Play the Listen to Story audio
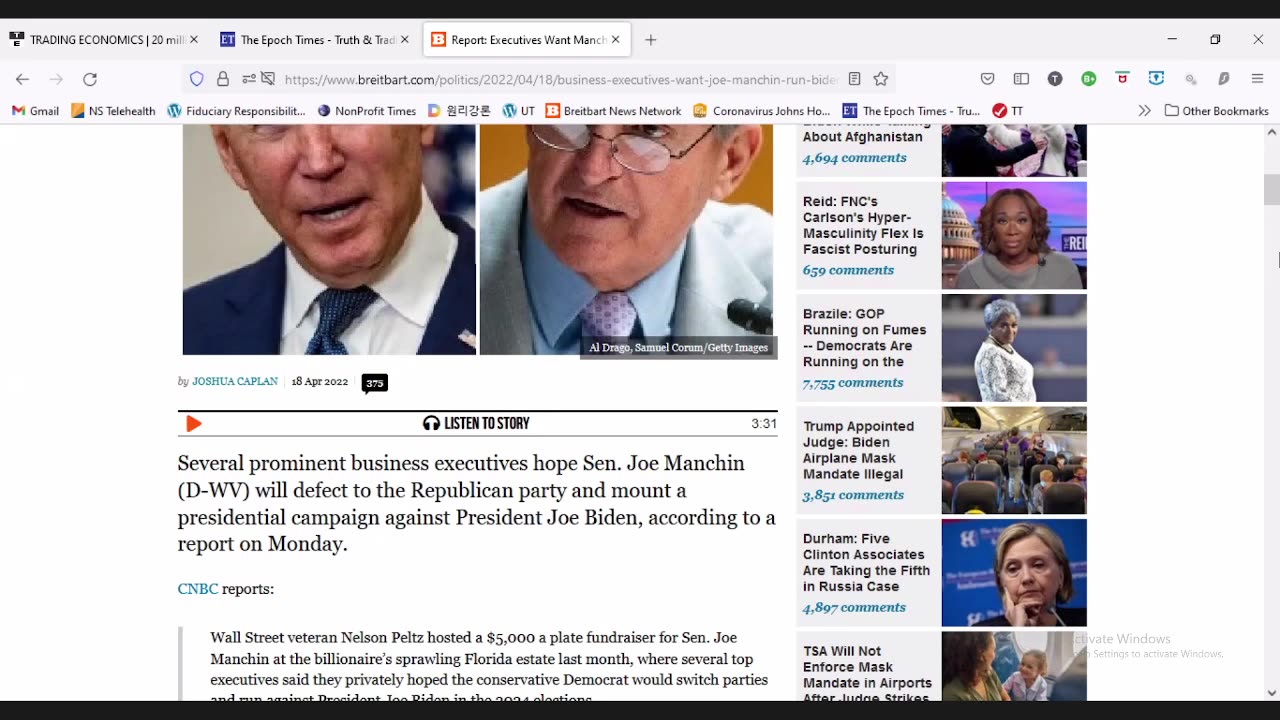The width and height of the screenshot is (1280, 720). 194,424
